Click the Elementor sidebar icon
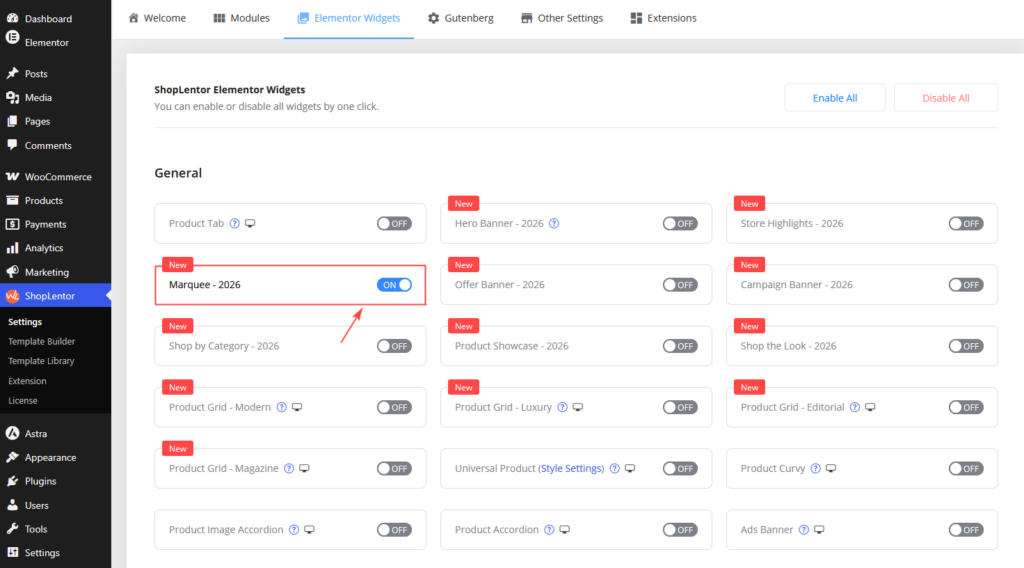This screenshot has height=568, width=1024. click(12, 38)
